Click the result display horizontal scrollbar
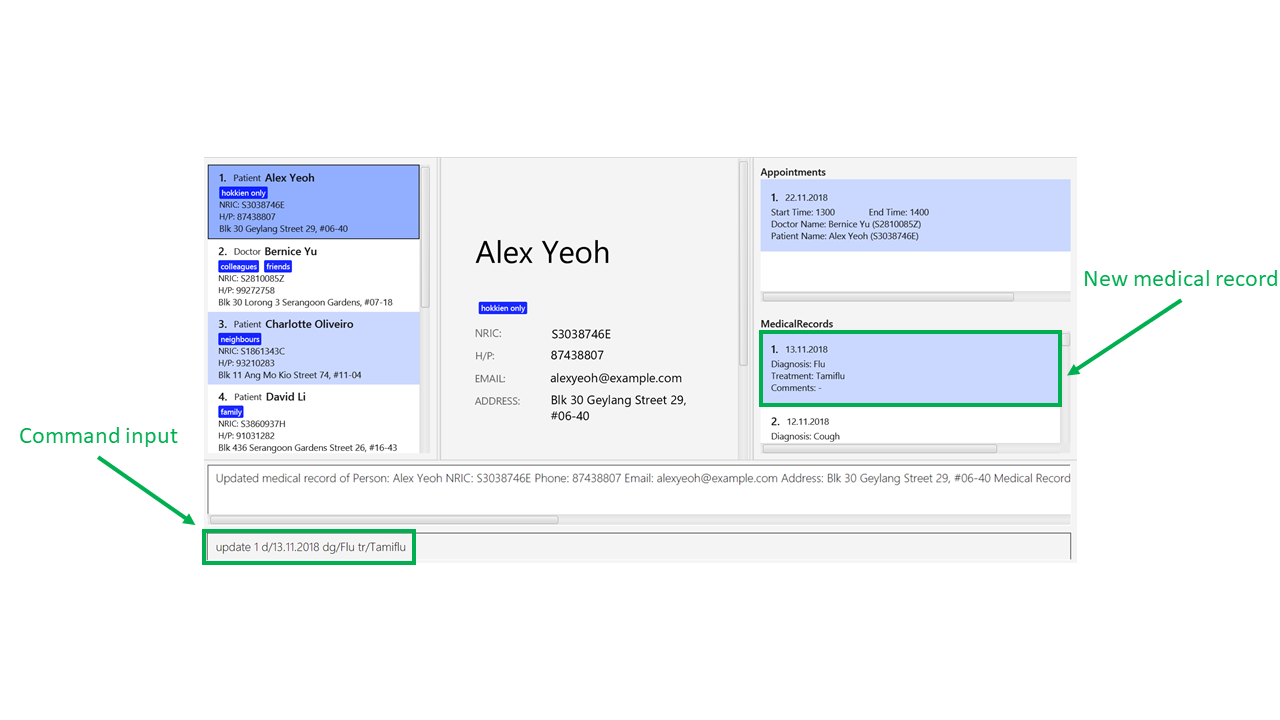The height and width of the screenshot is (720, 1280). coord(384,519)
